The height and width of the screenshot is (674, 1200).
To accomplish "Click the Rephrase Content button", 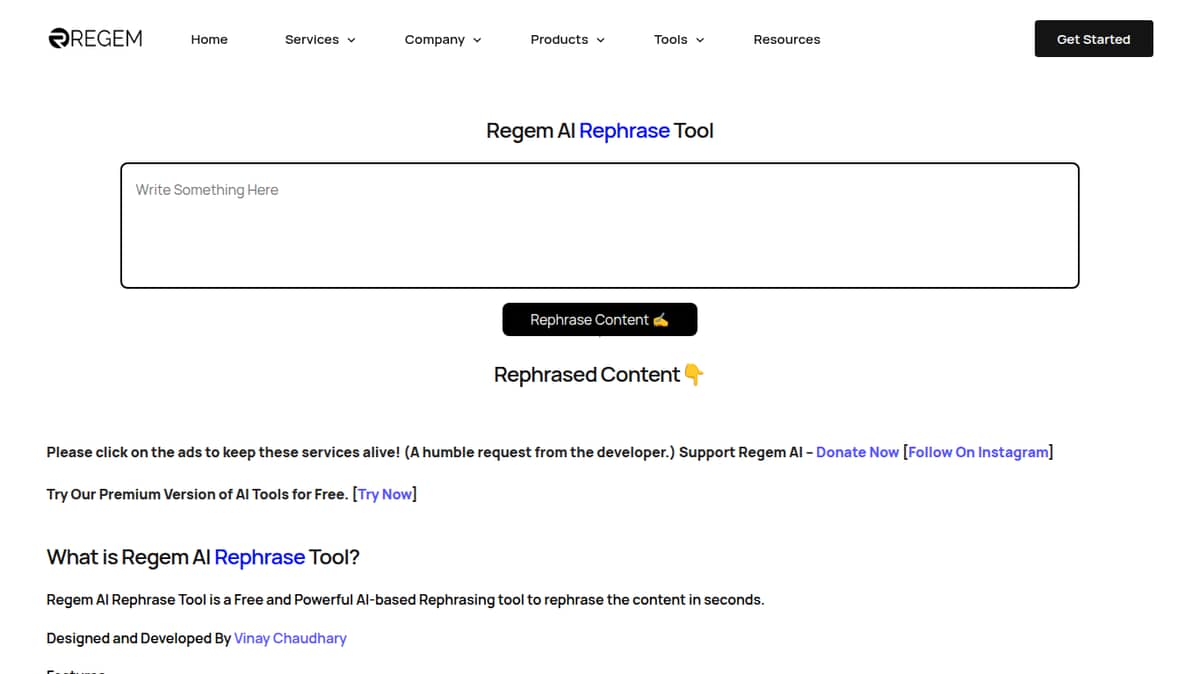I will tap(600, 320).
